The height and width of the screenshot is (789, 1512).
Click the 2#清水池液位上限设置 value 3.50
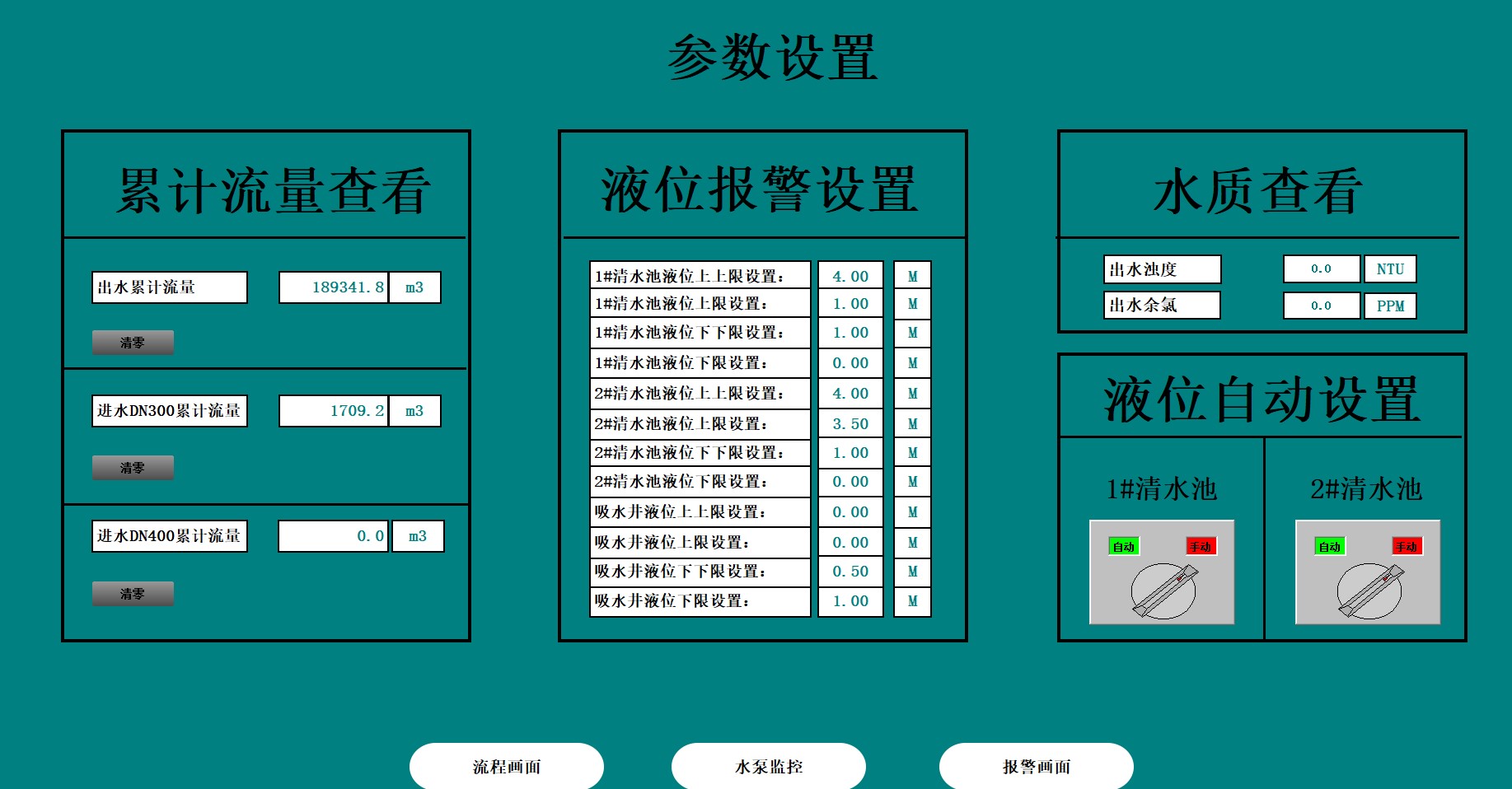click(850, 423)
